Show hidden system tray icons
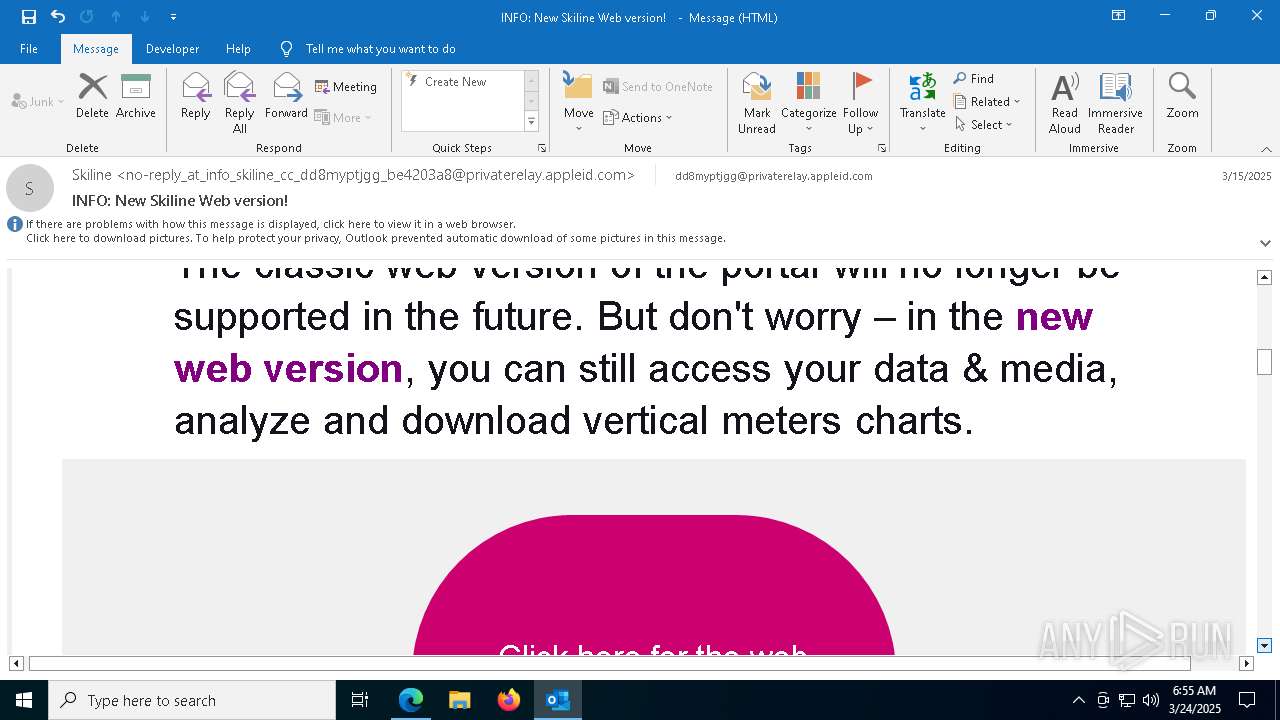Viewport: 1280px width, 720px height. pos(1078,700)
